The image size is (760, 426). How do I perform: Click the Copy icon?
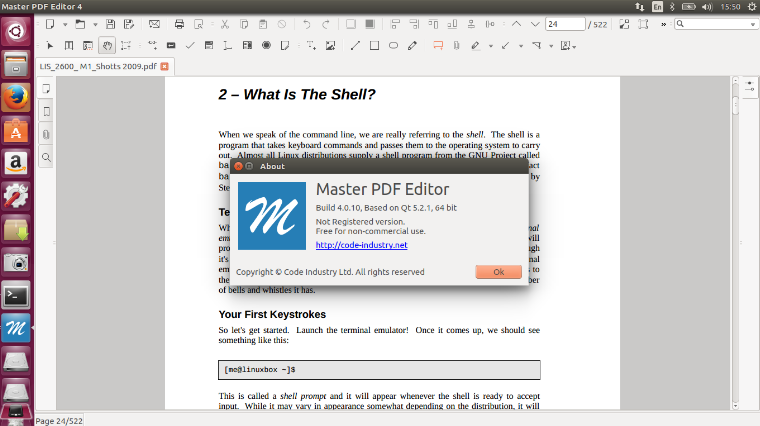click(x=244, y=24)
